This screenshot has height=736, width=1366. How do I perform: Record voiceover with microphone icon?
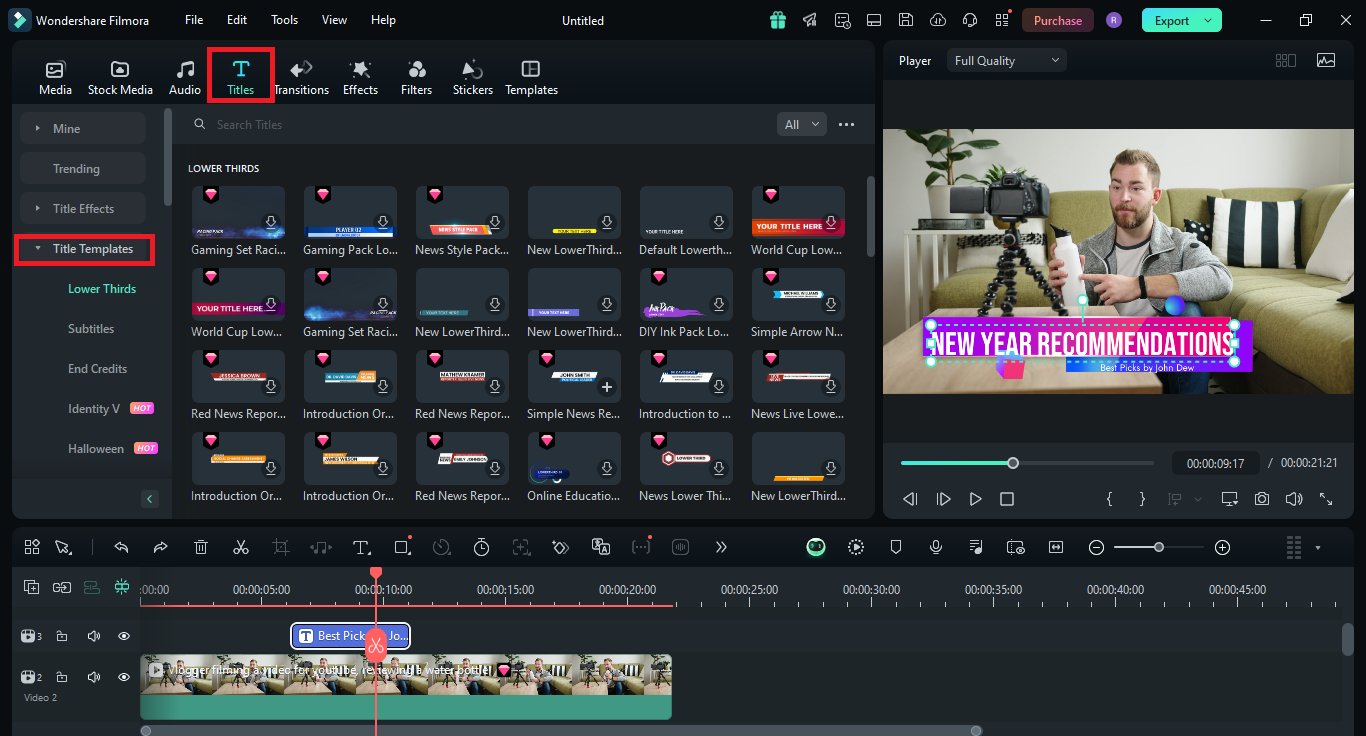(936, 547)
